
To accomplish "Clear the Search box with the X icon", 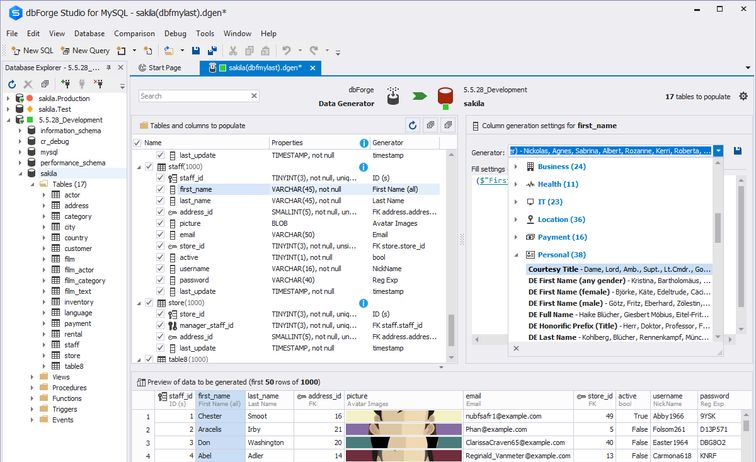I will tap(254, 96).
